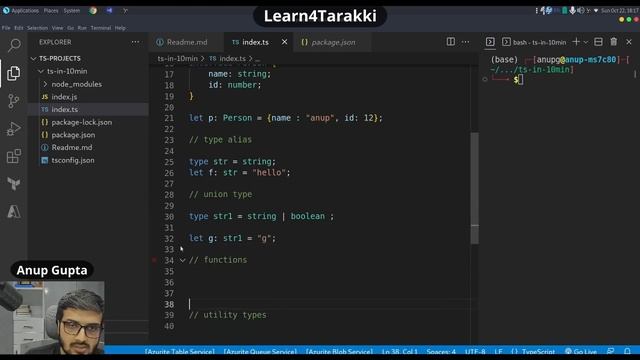Close the terminal panel
This screenshot has width=640, height=360.
629,42
